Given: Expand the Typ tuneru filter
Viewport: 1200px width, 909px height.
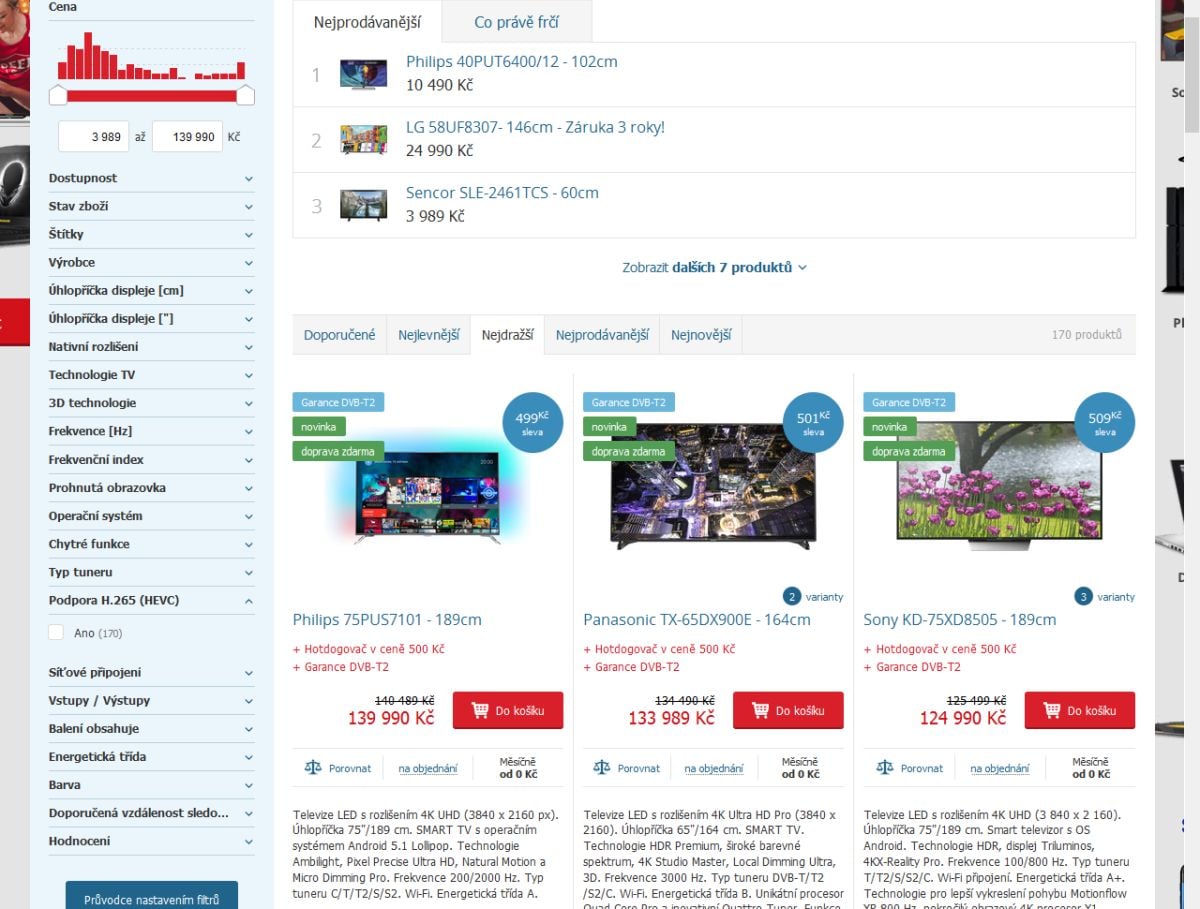Looking at the screenshot, I should pyautogui.click(x=151, y=573).
